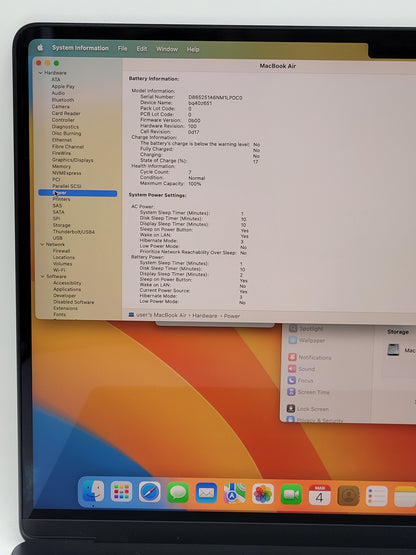The height and width of the screenshot is (555, 416).
Task: Select Applications under Software
Action: [x=67, y=289]
